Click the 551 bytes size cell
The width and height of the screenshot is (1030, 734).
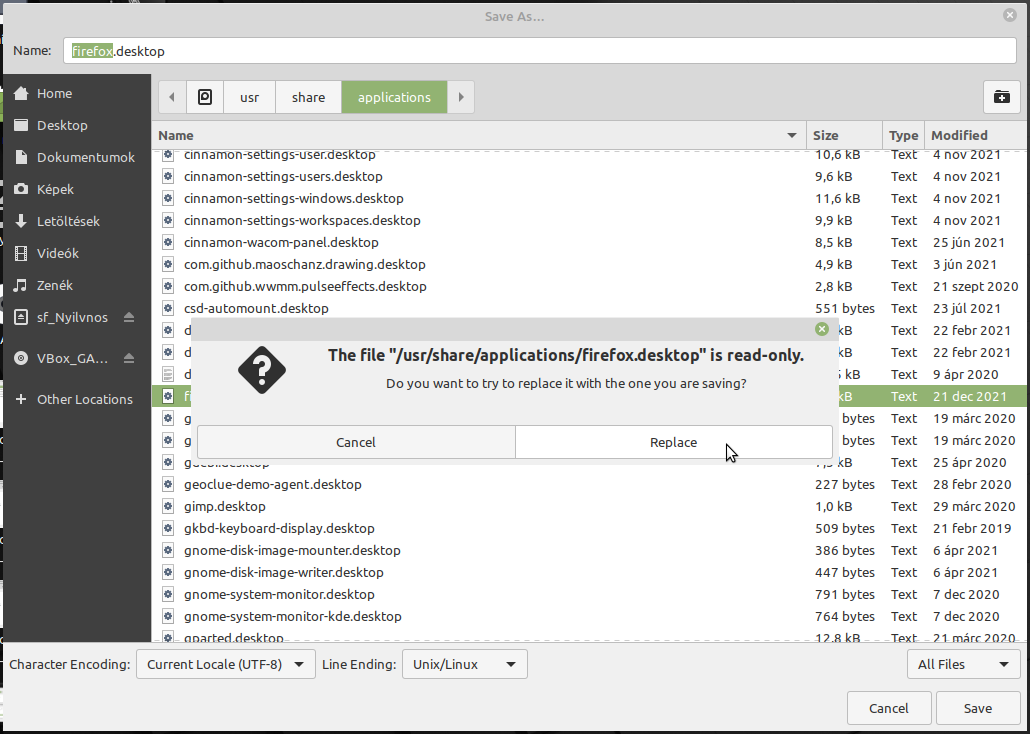click(x=845, y=308)
